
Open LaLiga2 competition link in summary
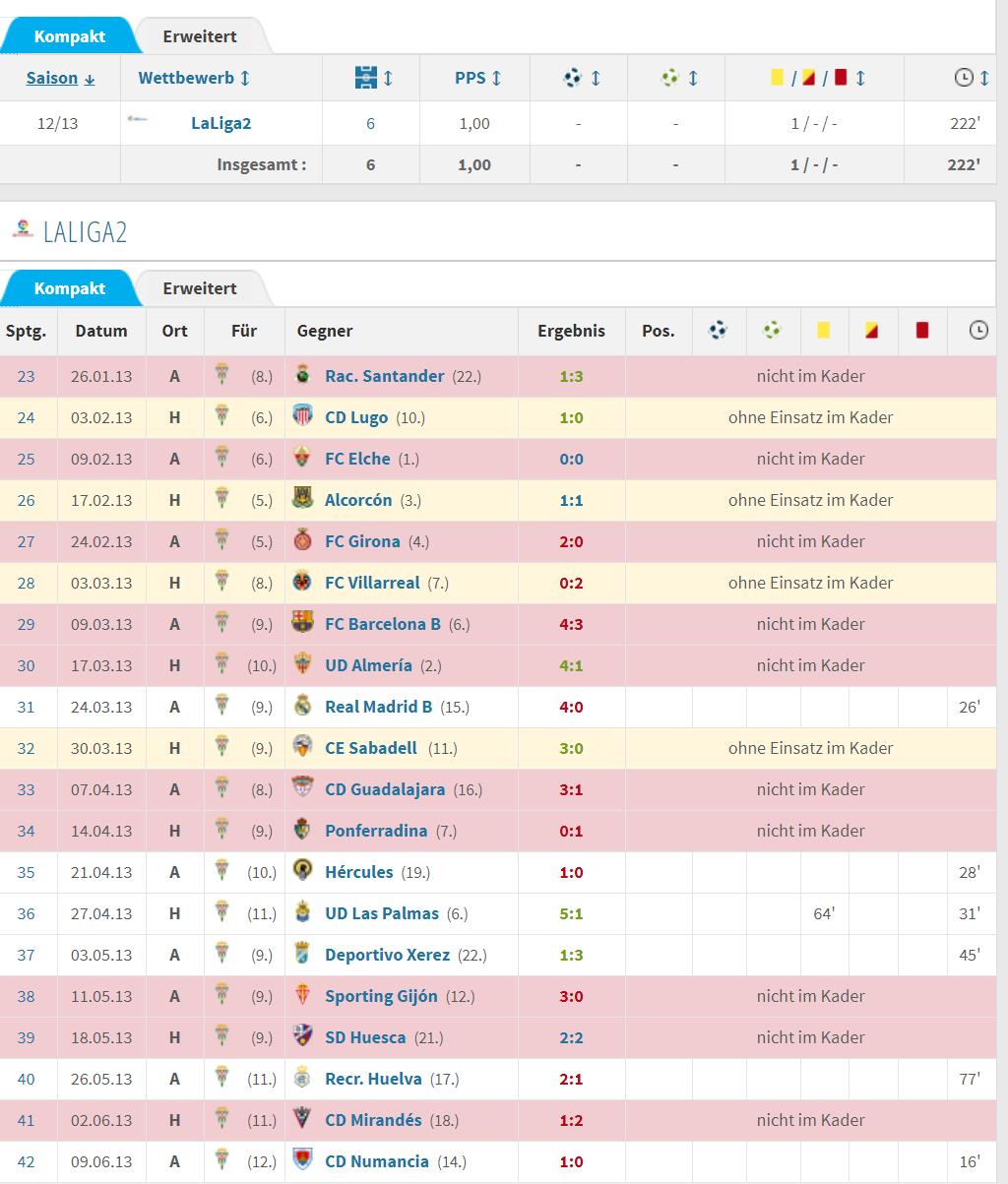221,123
